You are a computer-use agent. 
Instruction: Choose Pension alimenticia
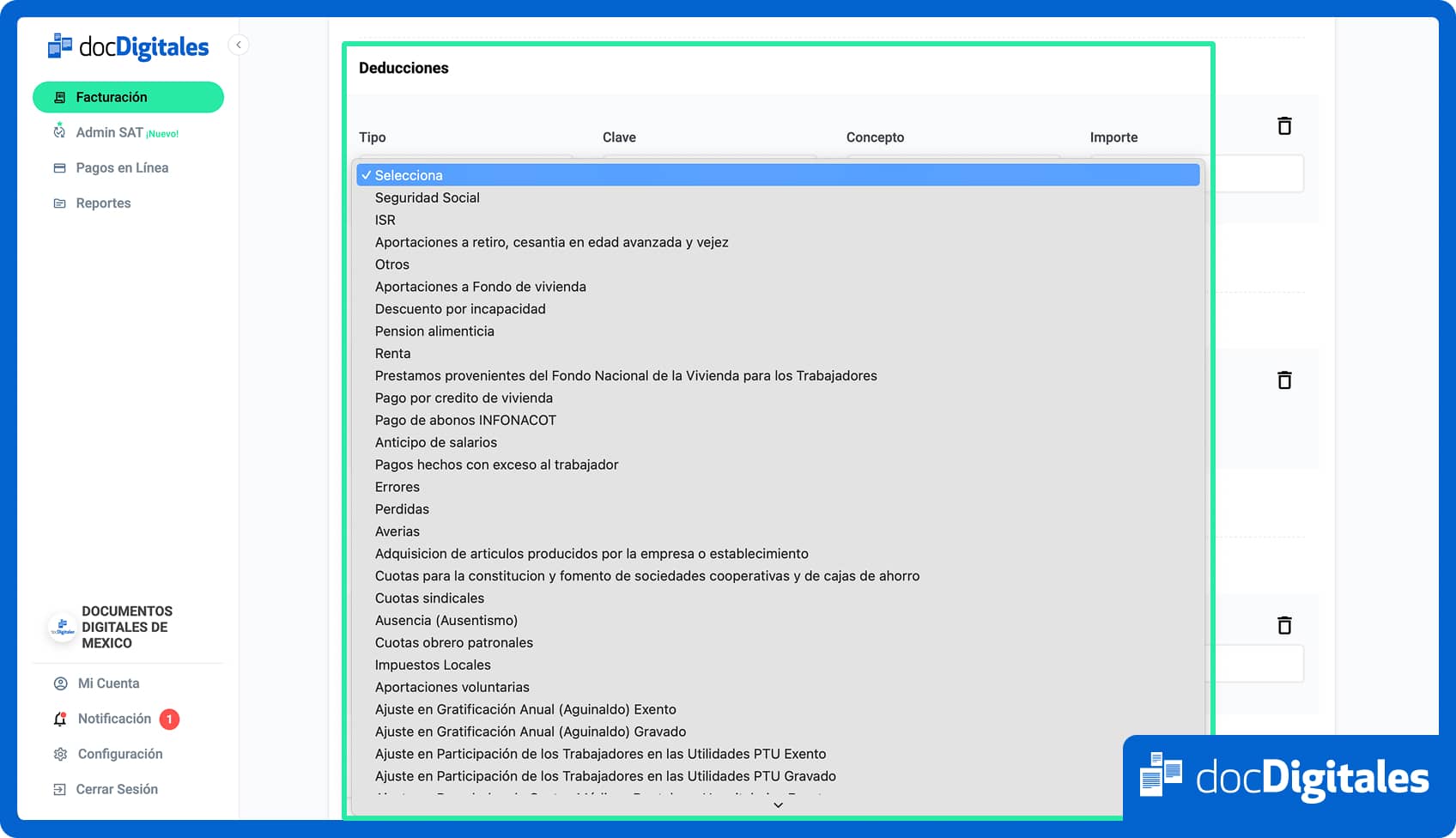[x=778, y=331]
